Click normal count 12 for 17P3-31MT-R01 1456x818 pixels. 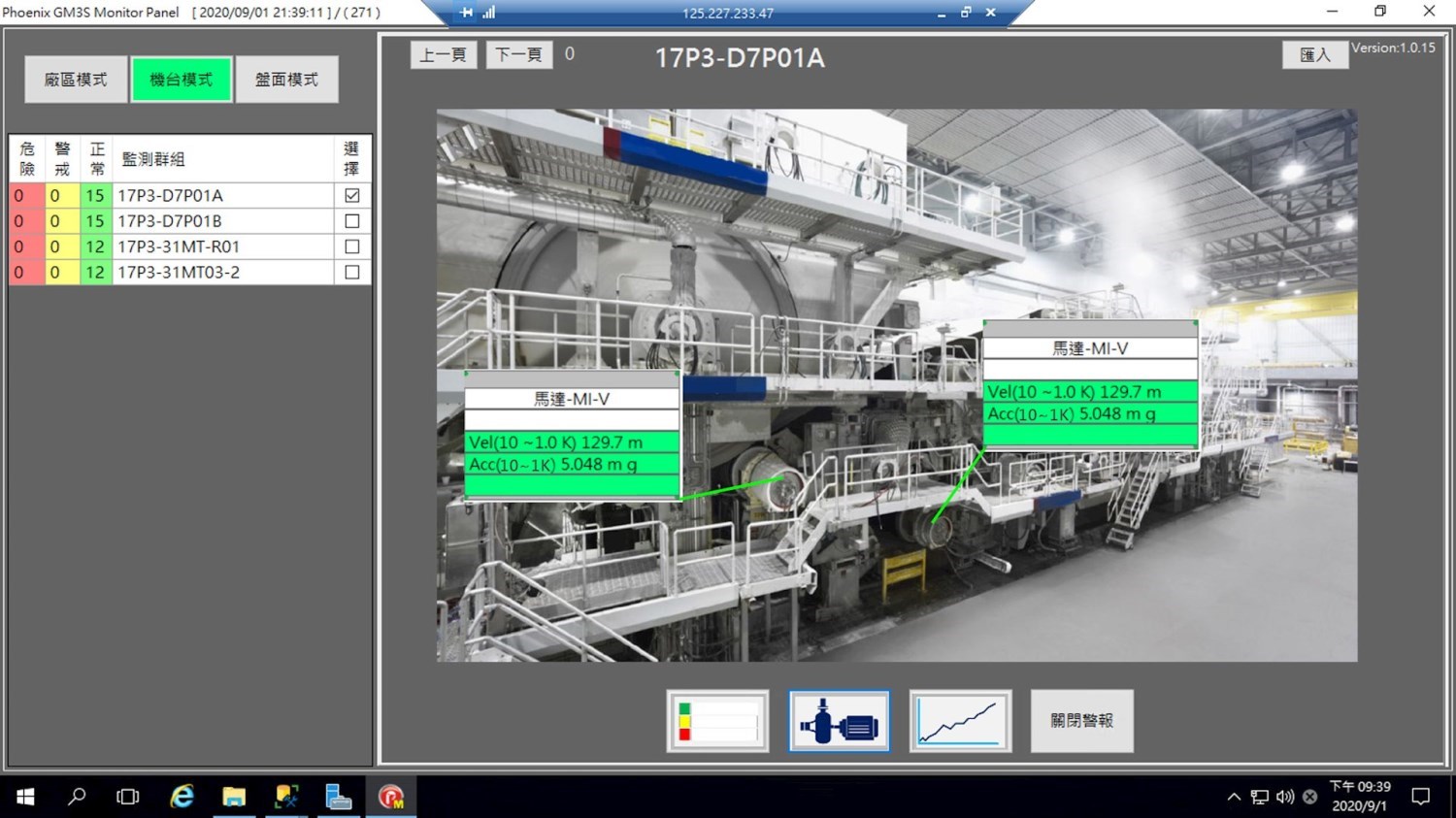pyautogui.click(x=95, y=246)
